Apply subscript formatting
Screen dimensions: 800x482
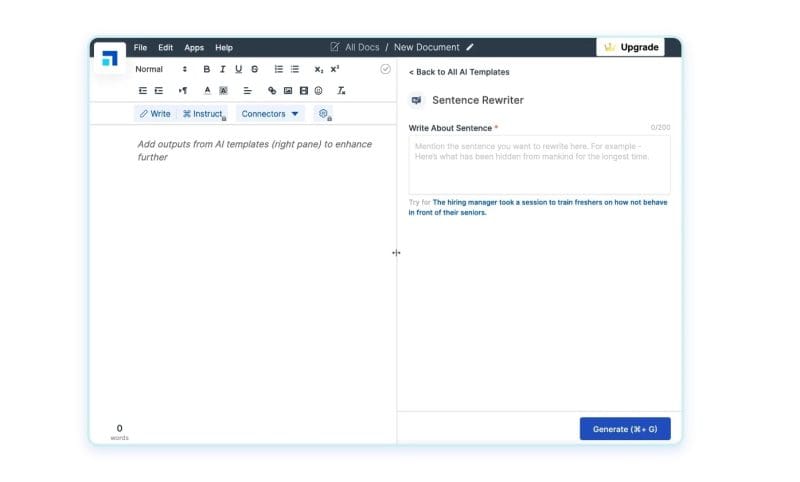[x=318, y=69]
